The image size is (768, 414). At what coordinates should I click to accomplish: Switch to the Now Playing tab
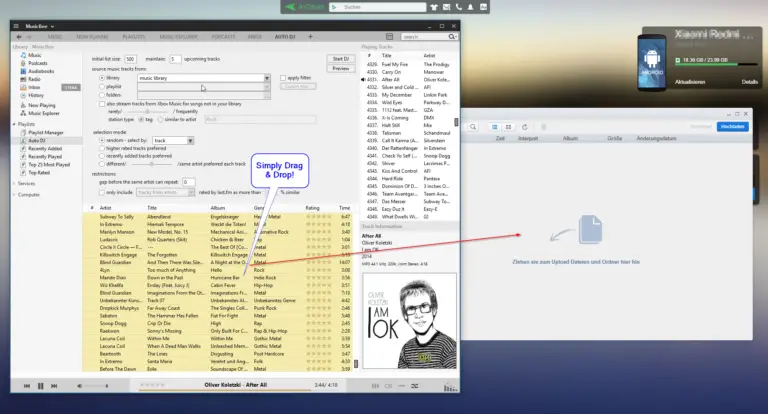(x=92, y=37)
